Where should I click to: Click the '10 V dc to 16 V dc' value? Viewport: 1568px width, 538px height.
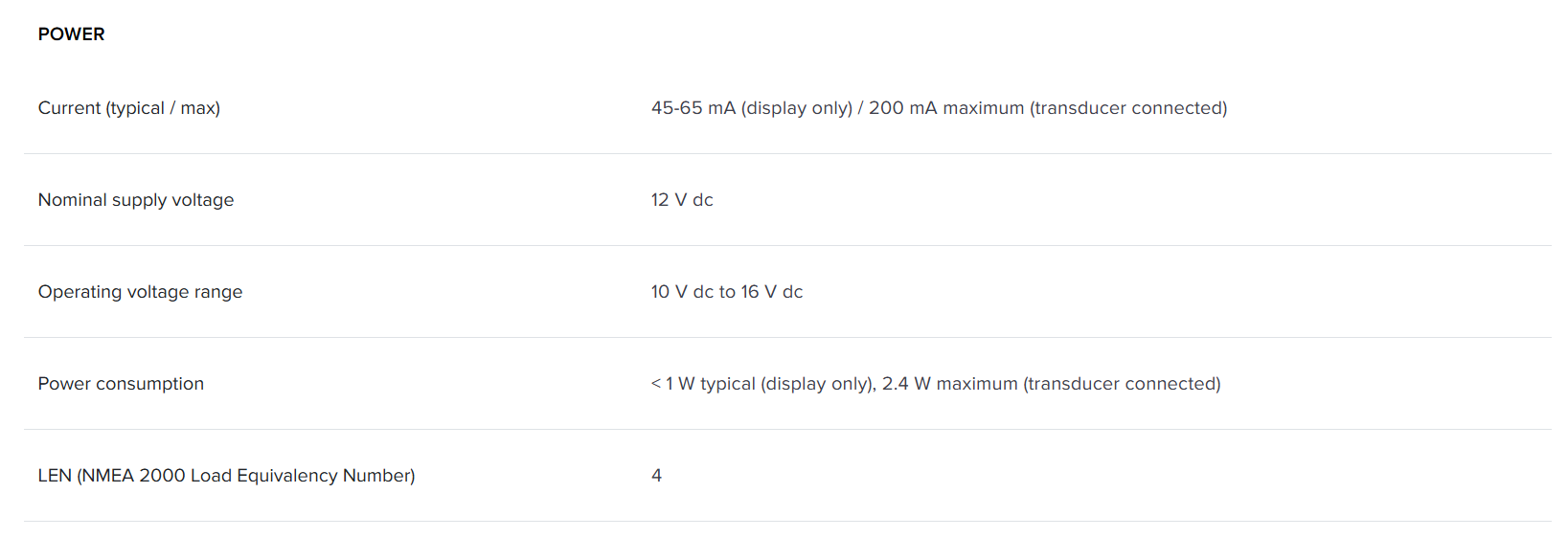[x=726, y=292]
